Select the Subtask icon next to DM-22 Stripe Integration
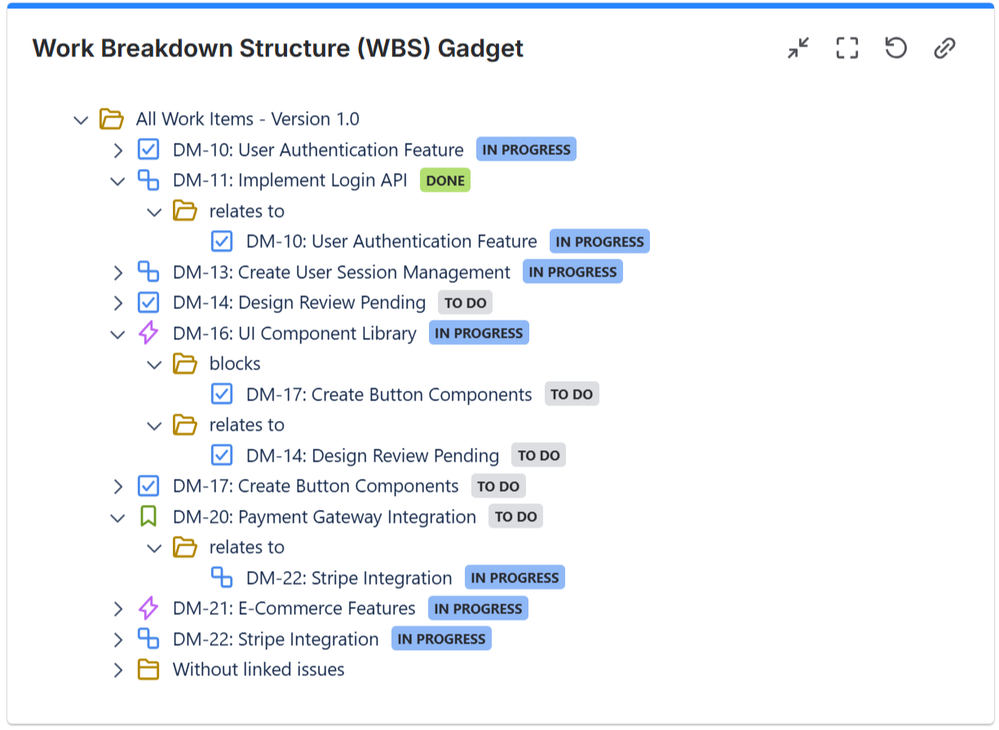The width and height of the screenshot is (999, 730). pyautogui.click(x=148, y=638)
